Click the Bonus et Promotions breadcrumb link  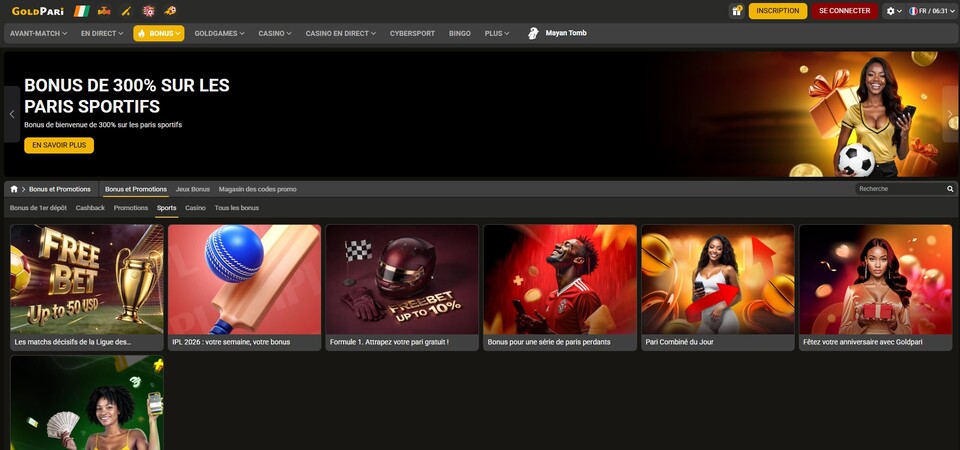(x=60, y=189)
